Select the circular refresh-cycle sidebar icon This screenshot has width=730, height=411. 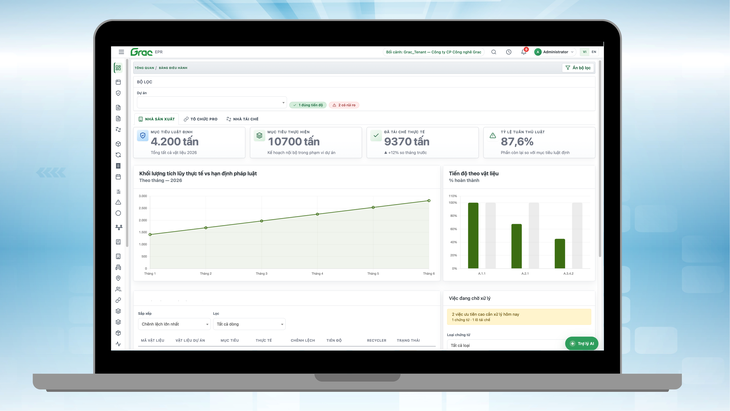click(118, 155)
